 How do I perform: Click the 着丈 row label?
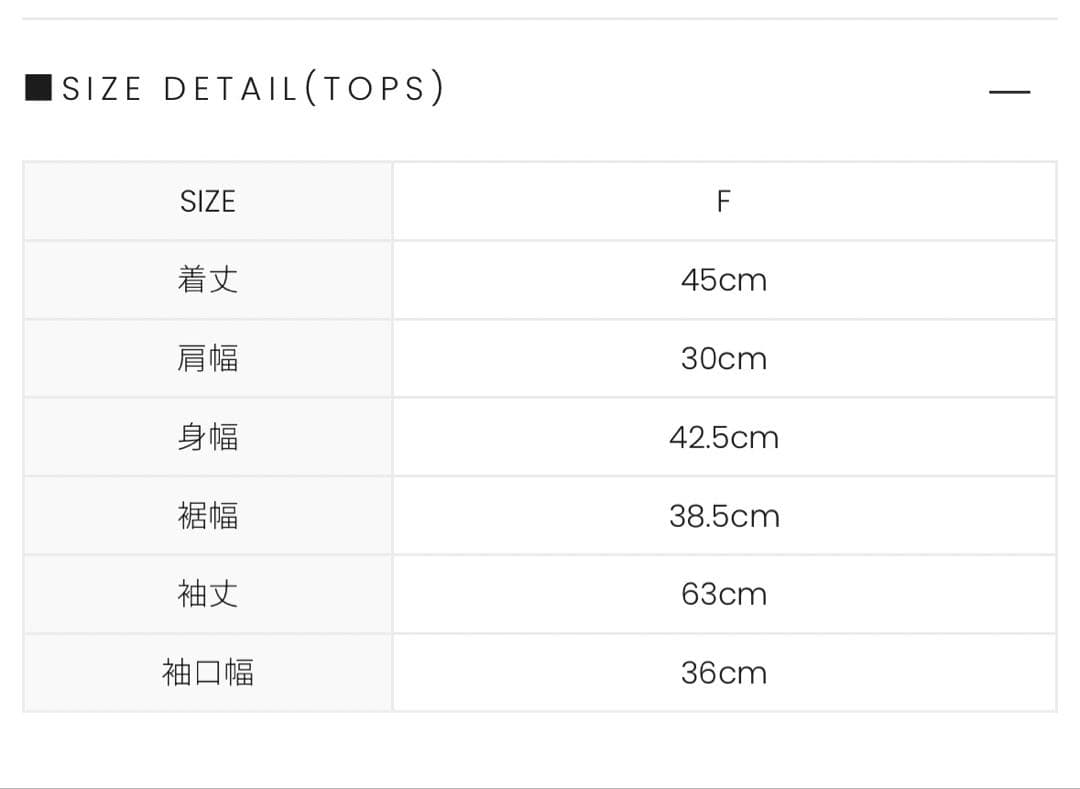208,280
